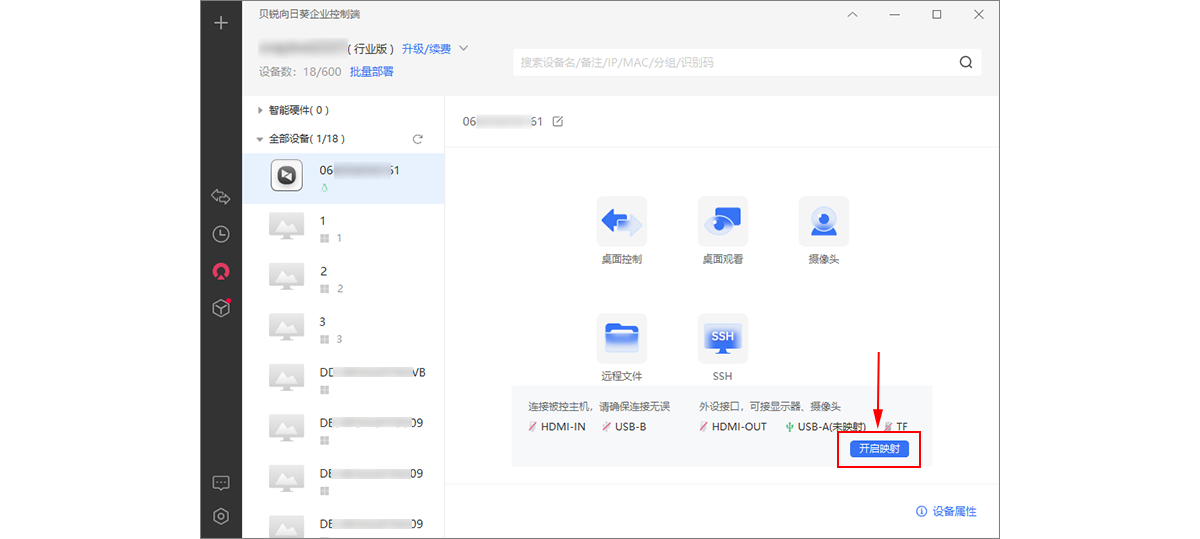Viewport: 1200px width, 539px height.
Task: Expand the 智能硬件 group
Action: point(261,110)
